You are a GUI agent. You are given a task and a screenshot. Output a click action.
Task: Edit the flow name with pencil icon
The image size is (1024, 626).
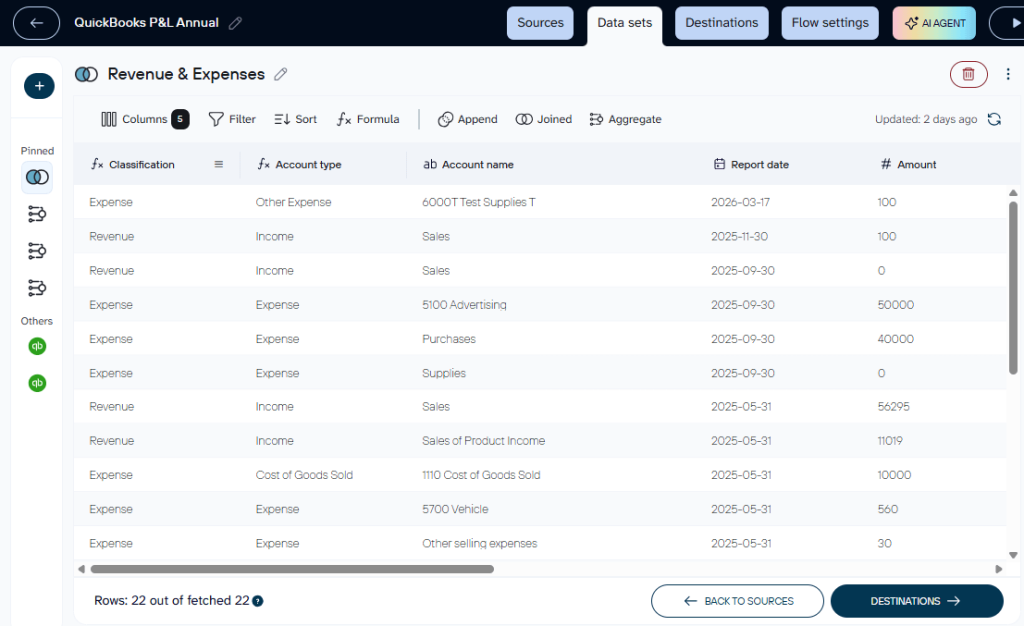(x=235, y=23)
